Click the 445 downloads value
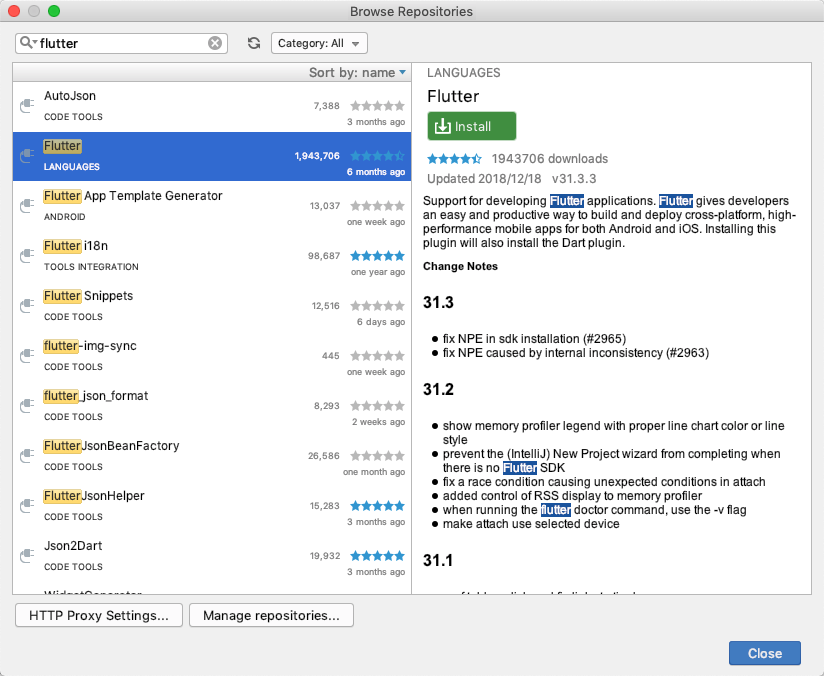Image resolution: width=824 pixels, height=676 pixels. tap(331, 355)
